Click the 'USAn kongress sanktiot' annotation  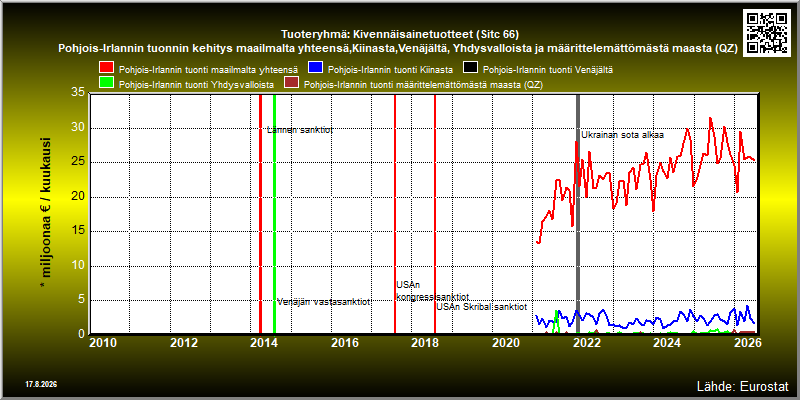click(433, 291)
